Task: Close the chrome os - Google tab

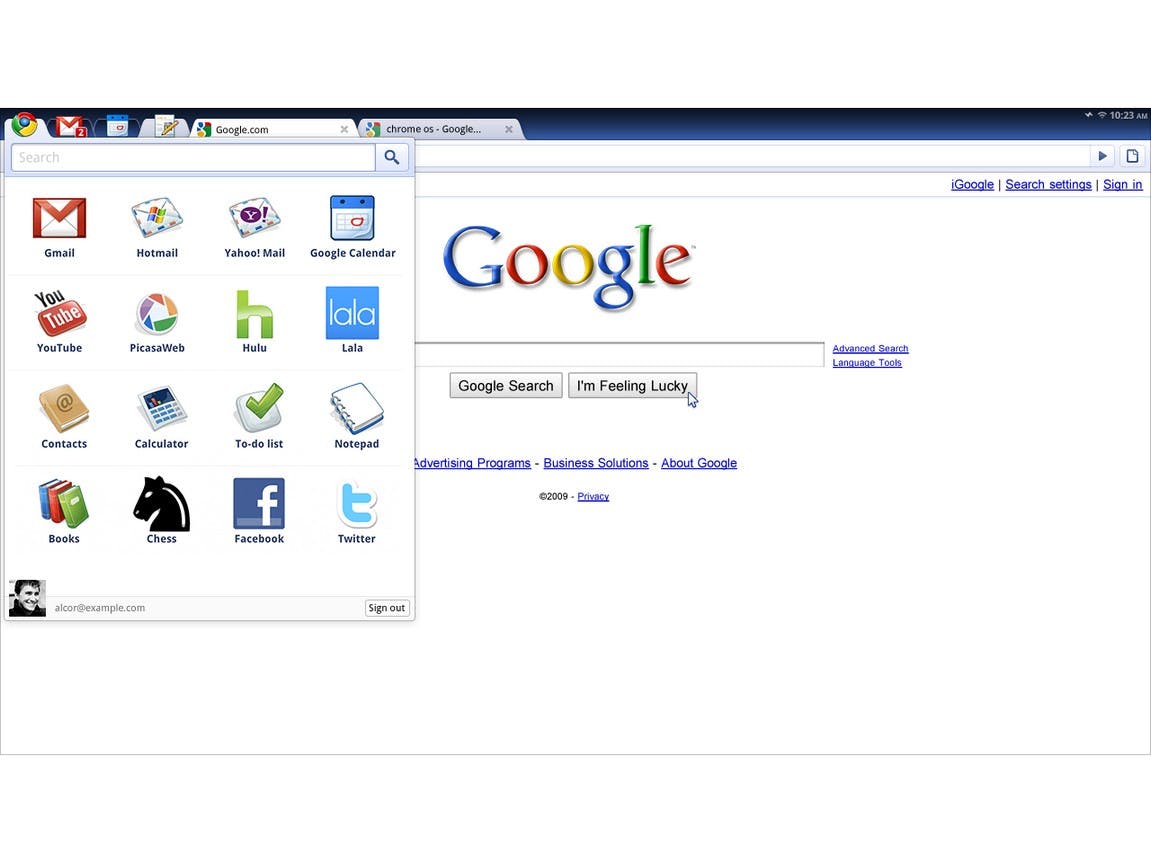Action: point(509,129)
